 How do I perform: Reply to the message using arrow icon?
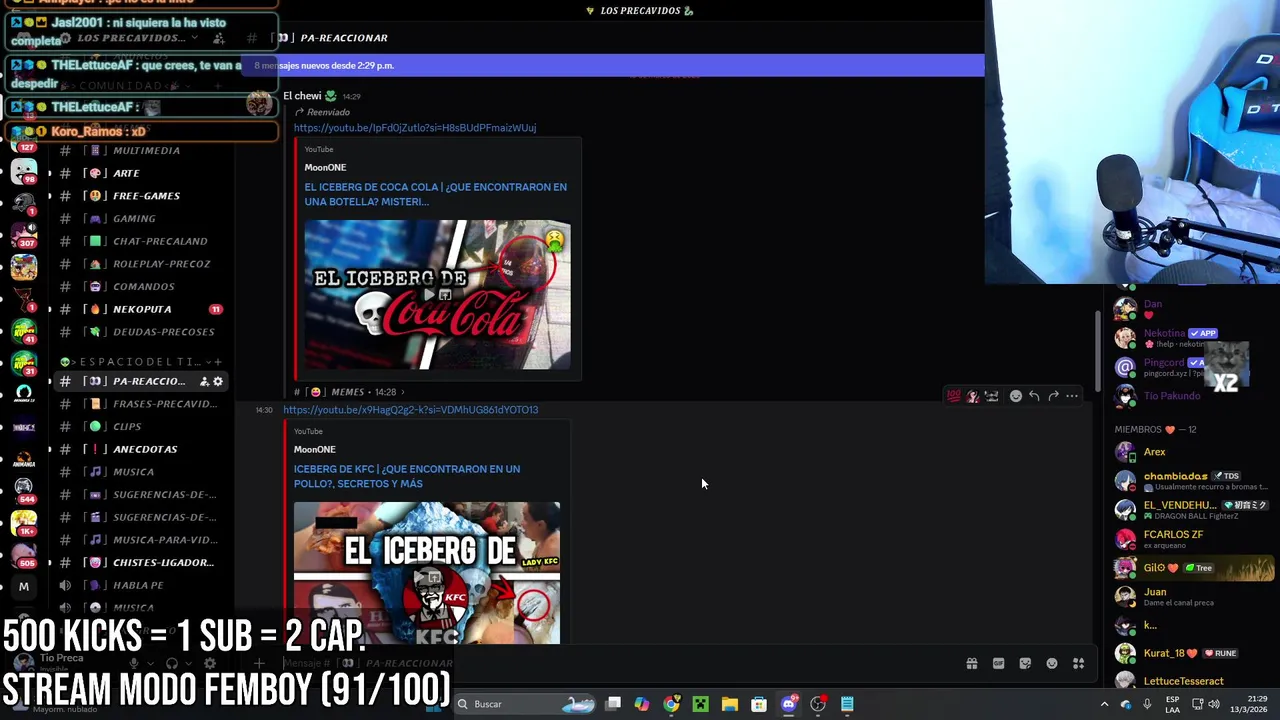(x=1034, y=396)
